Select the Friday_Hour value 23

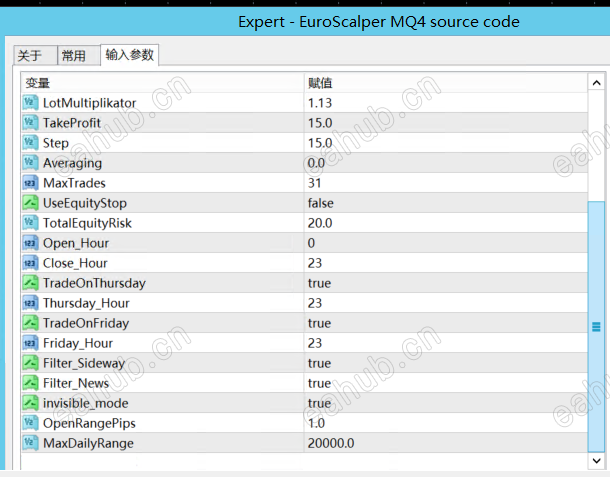(315, 343)
